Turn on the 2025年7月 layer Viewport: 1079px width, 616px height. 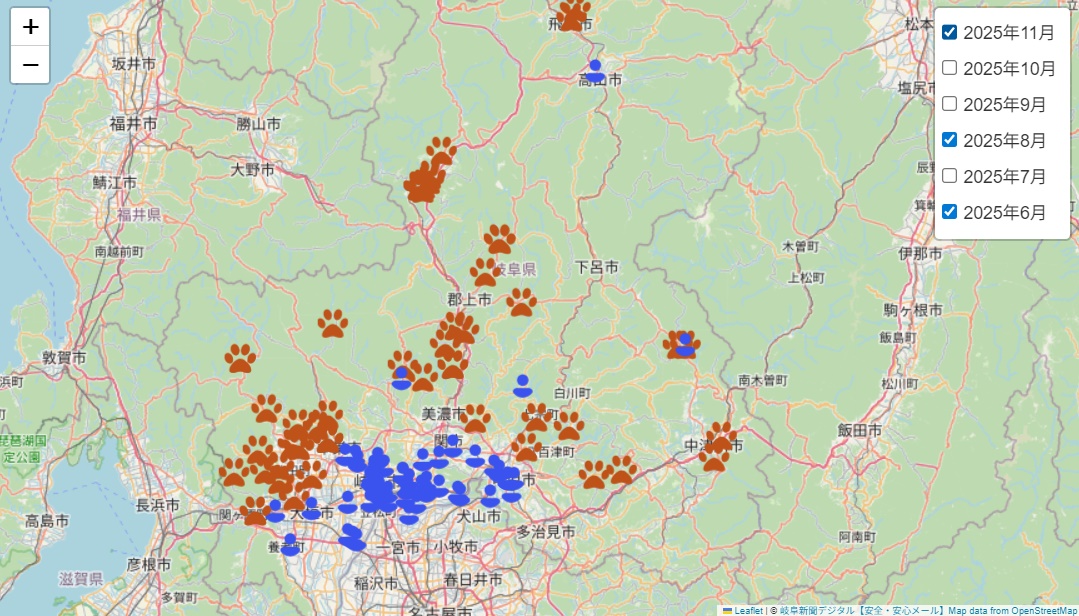click(x=950, y=176)
